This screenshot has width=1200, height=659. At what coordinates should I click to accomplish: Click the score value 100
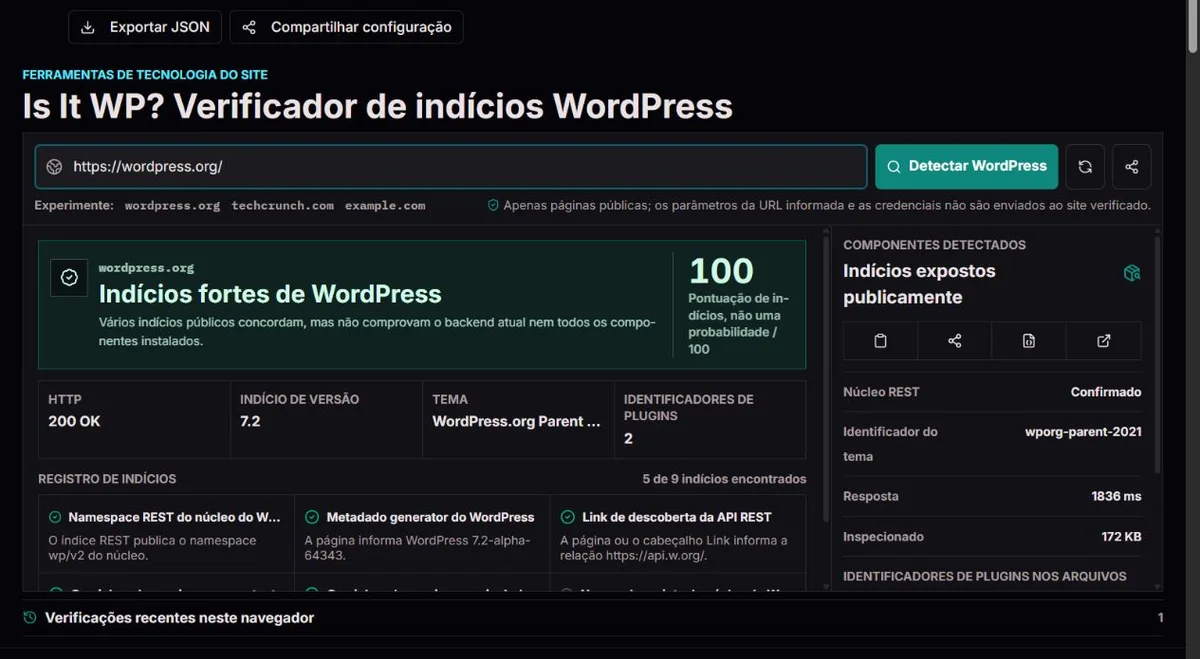(x=721, y=271)
